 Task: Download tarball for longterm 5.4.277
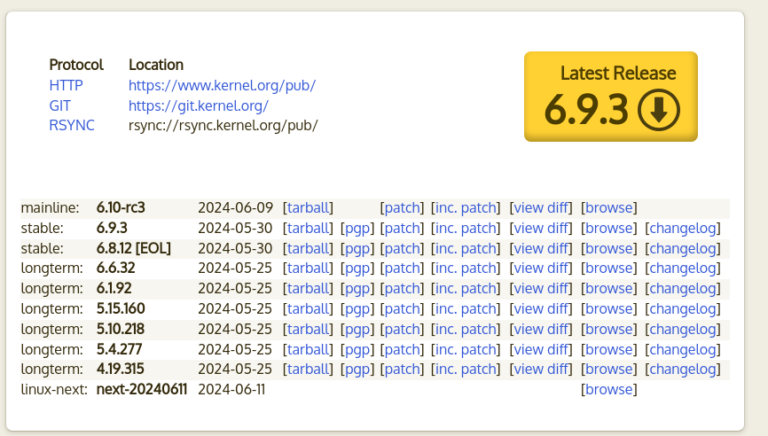coord(308,349)
